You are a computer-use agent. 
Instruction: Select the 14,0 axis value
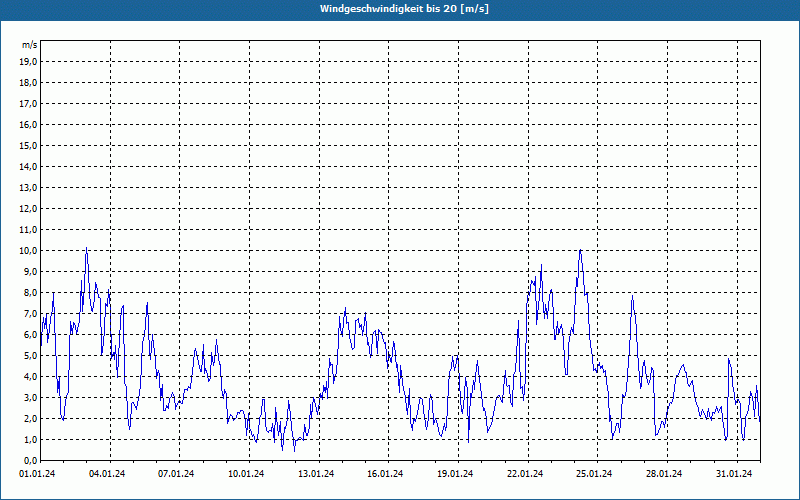point(28,166)
